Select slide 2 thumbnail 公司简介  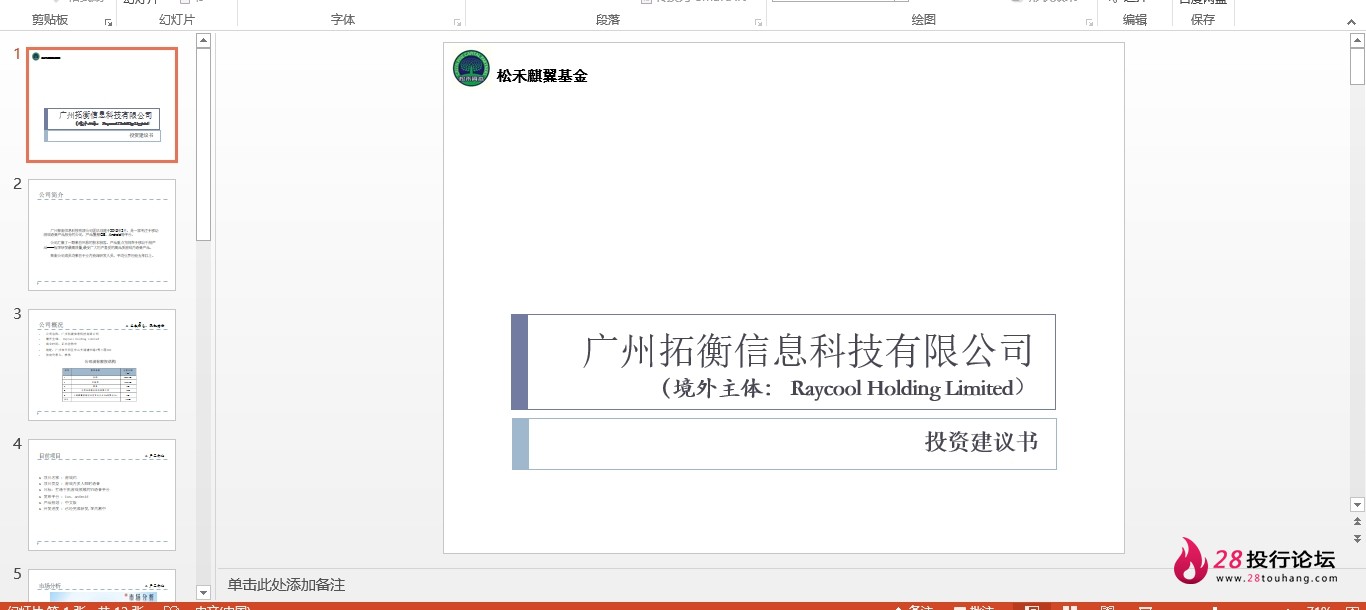[x=102, y=235]
